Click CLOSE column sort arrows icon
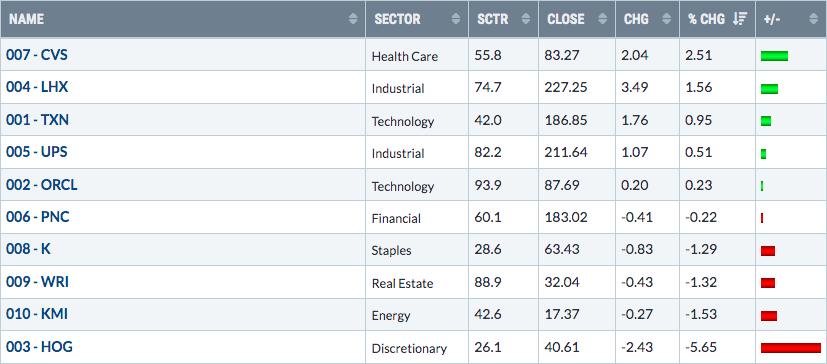Image resolution: width=827 pixels, height=364 pixels. [603, 19]
